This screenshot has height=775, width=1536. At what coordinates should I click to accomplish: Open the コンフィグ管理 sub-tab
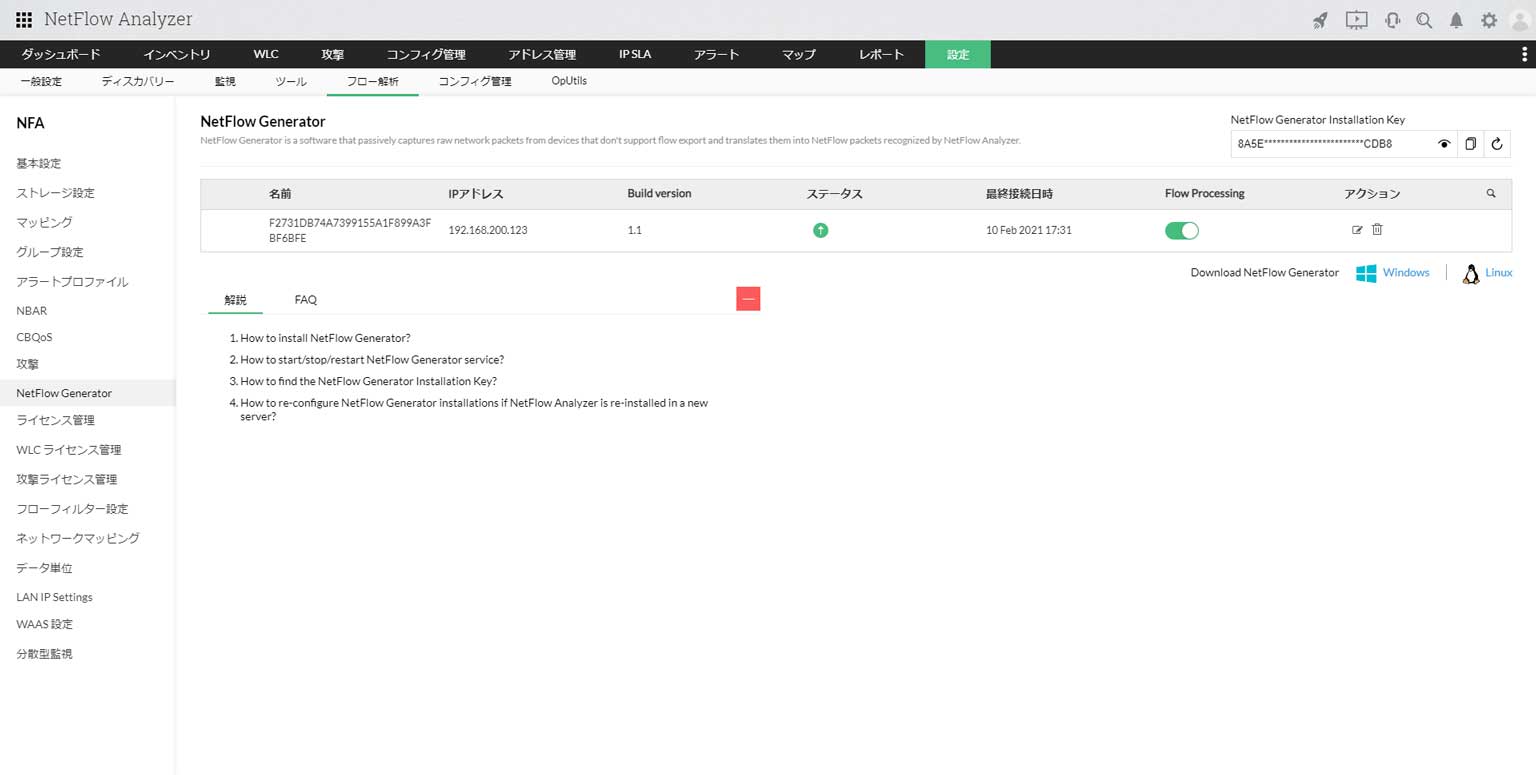tap(473, 81)
